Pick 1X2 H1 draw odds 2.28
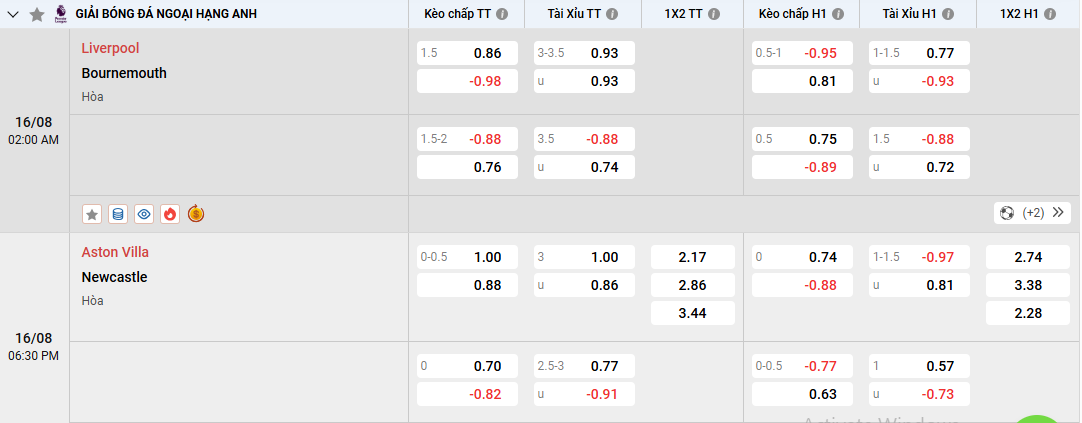Image resolution: width=1082 pixels, height=423 pixels. (x=1027, y=313)
